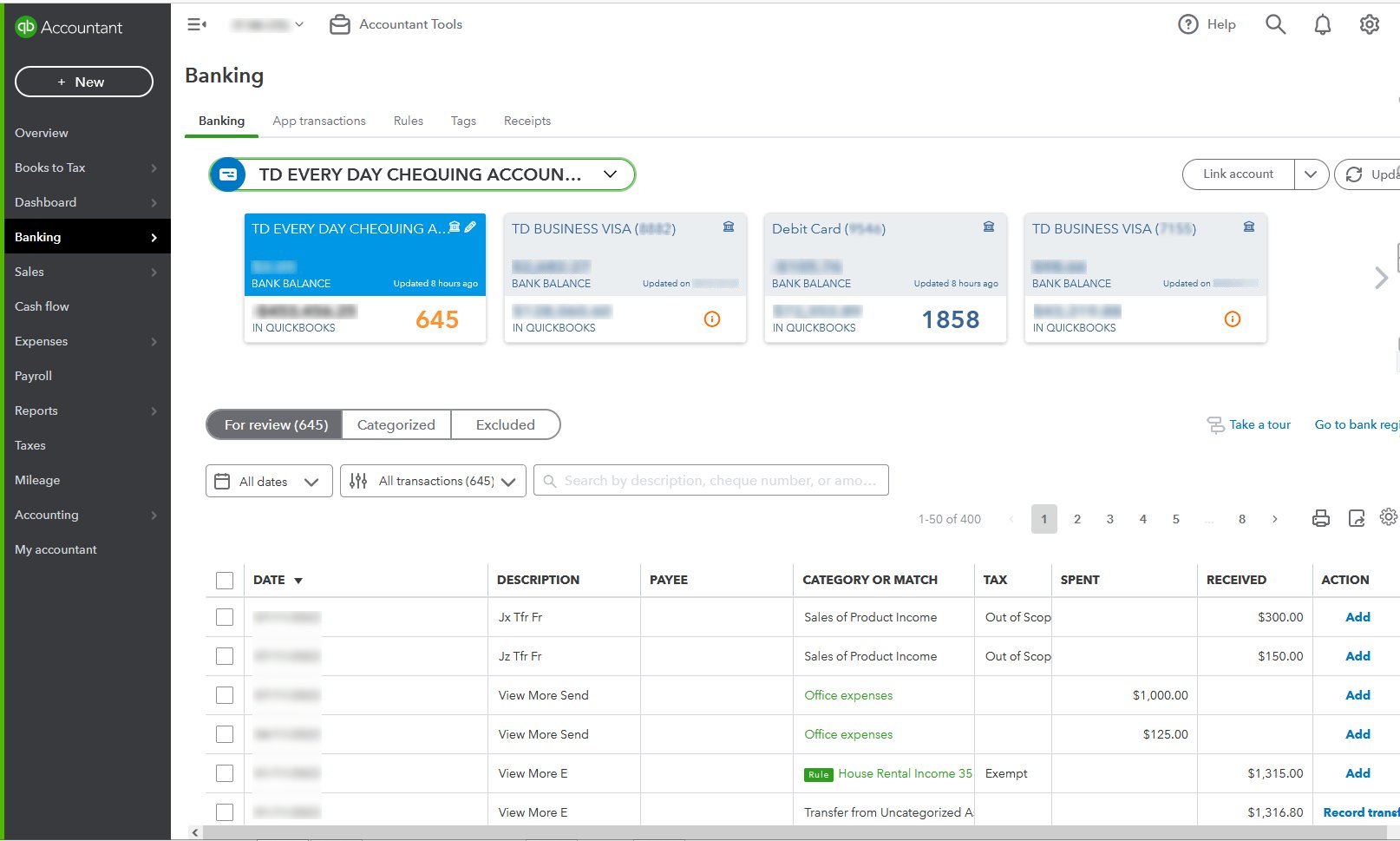The width and height of the screenshot is (1400, 841).
Task: Open the App transactions tab
Action: point(318,121)
